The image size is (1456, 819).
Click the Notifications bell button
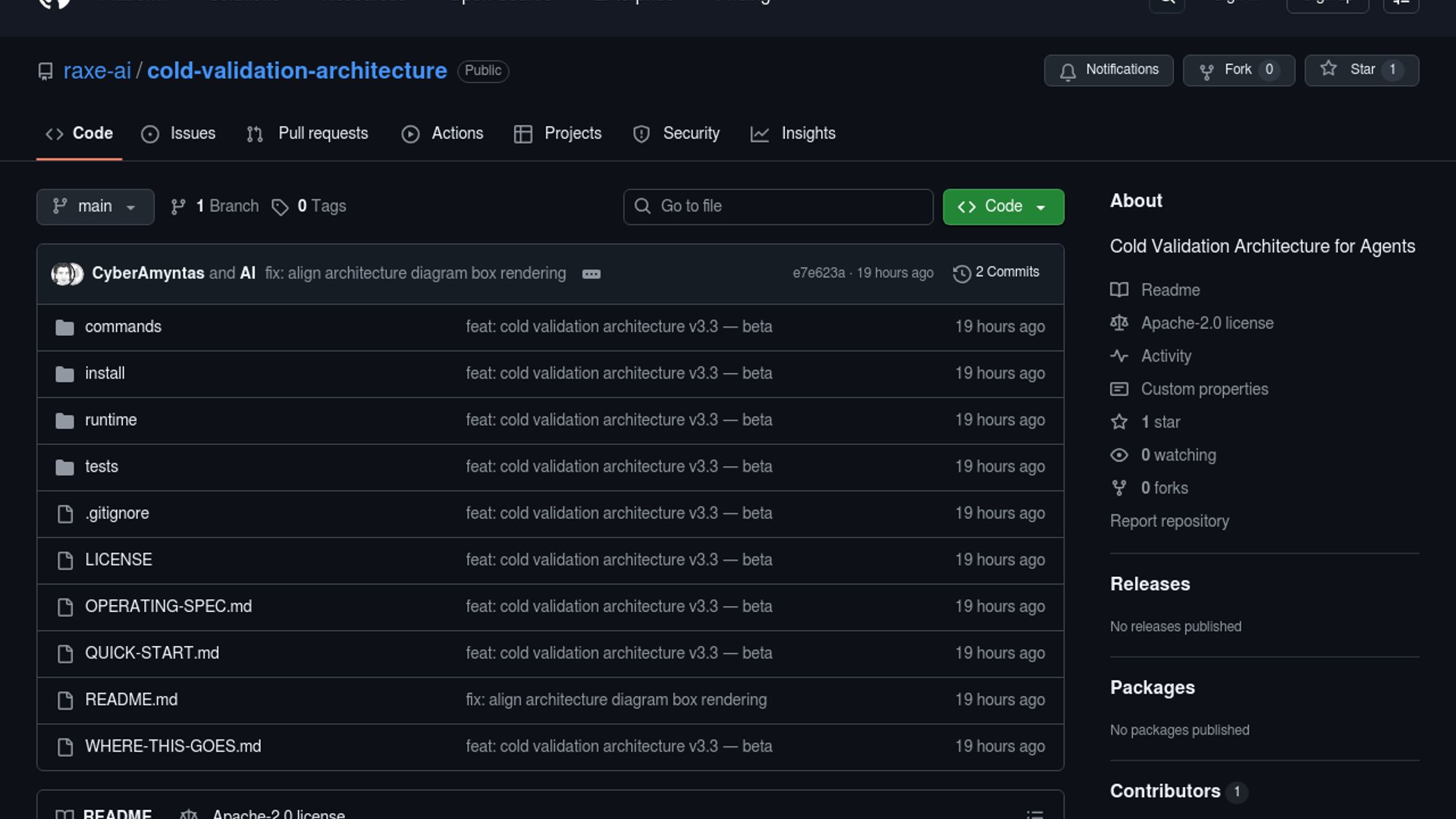tap(1108, 70)
